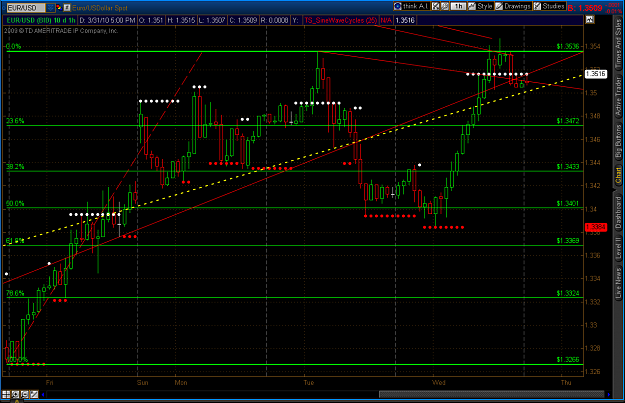Open the Dashboard side tab
625x403 pixels.
click(x=618, y=213)
